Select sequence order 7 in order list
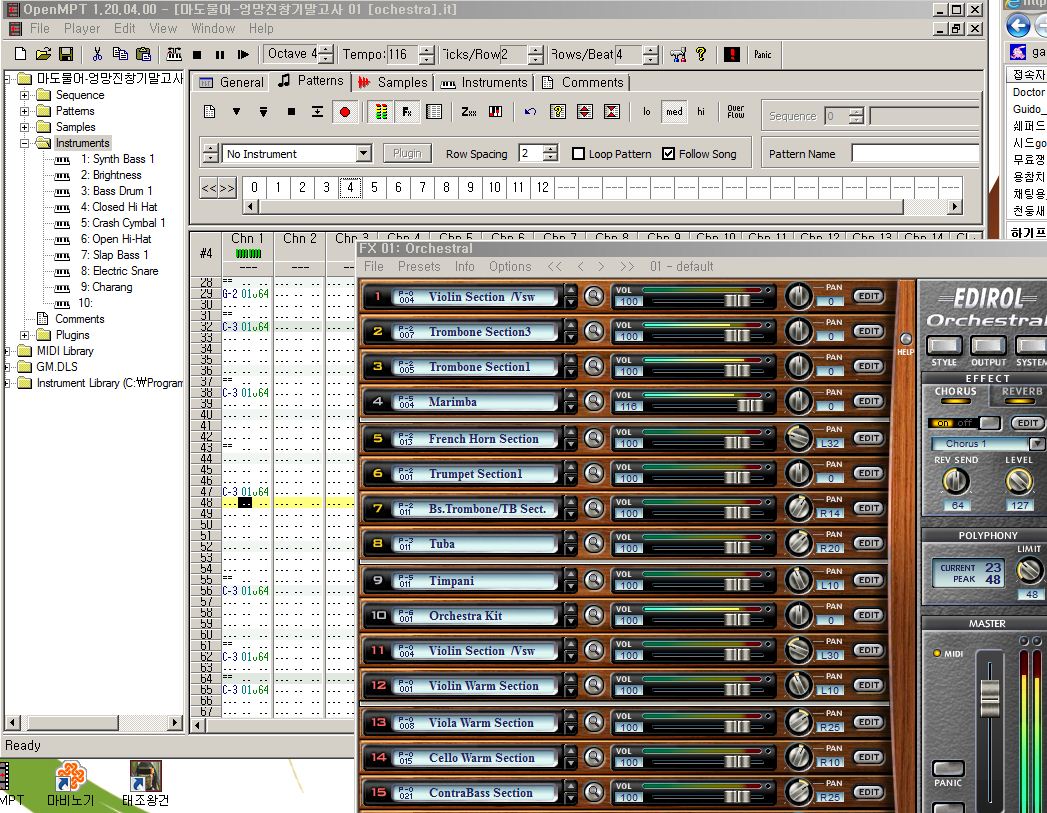The height and width of the screenshot is (813, 1047). pyautogui.click(x=422, y=188)
